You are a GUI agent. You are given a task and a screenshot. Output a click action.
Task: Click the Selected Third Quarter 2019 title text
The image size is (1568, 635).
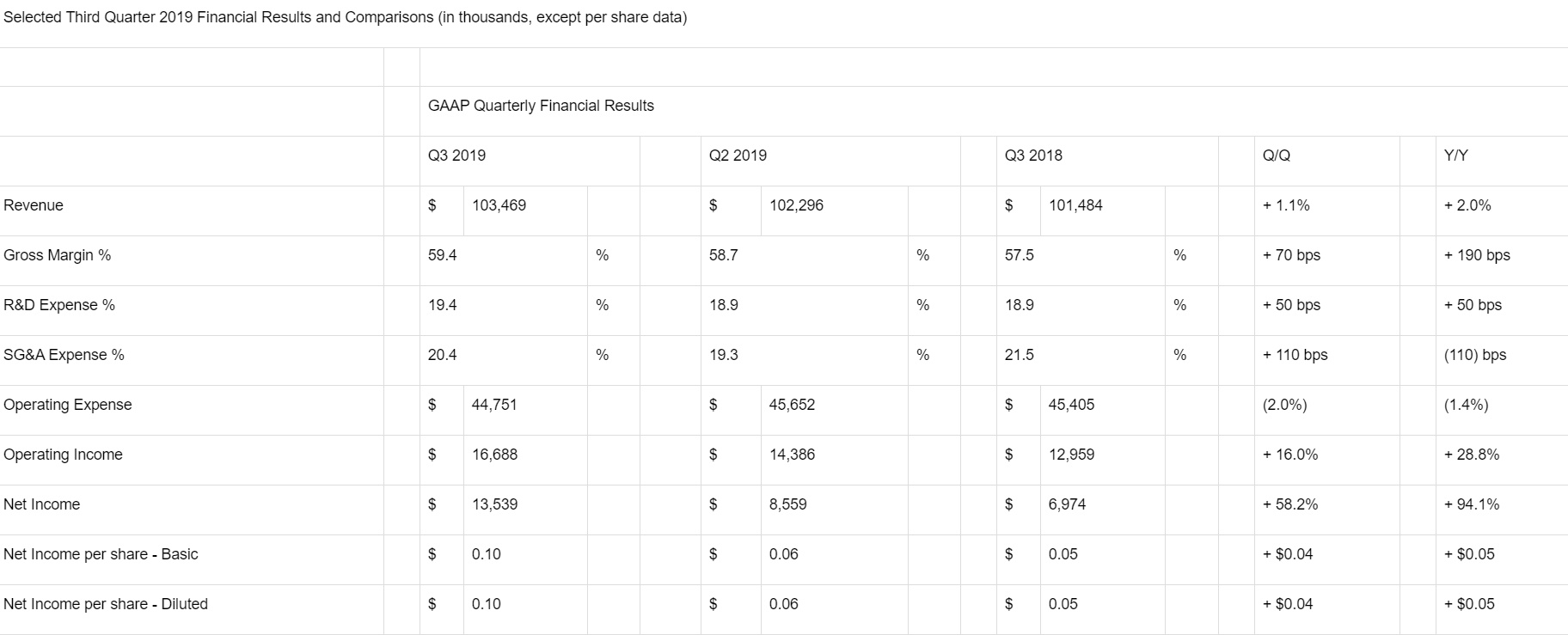coord(345,17)
